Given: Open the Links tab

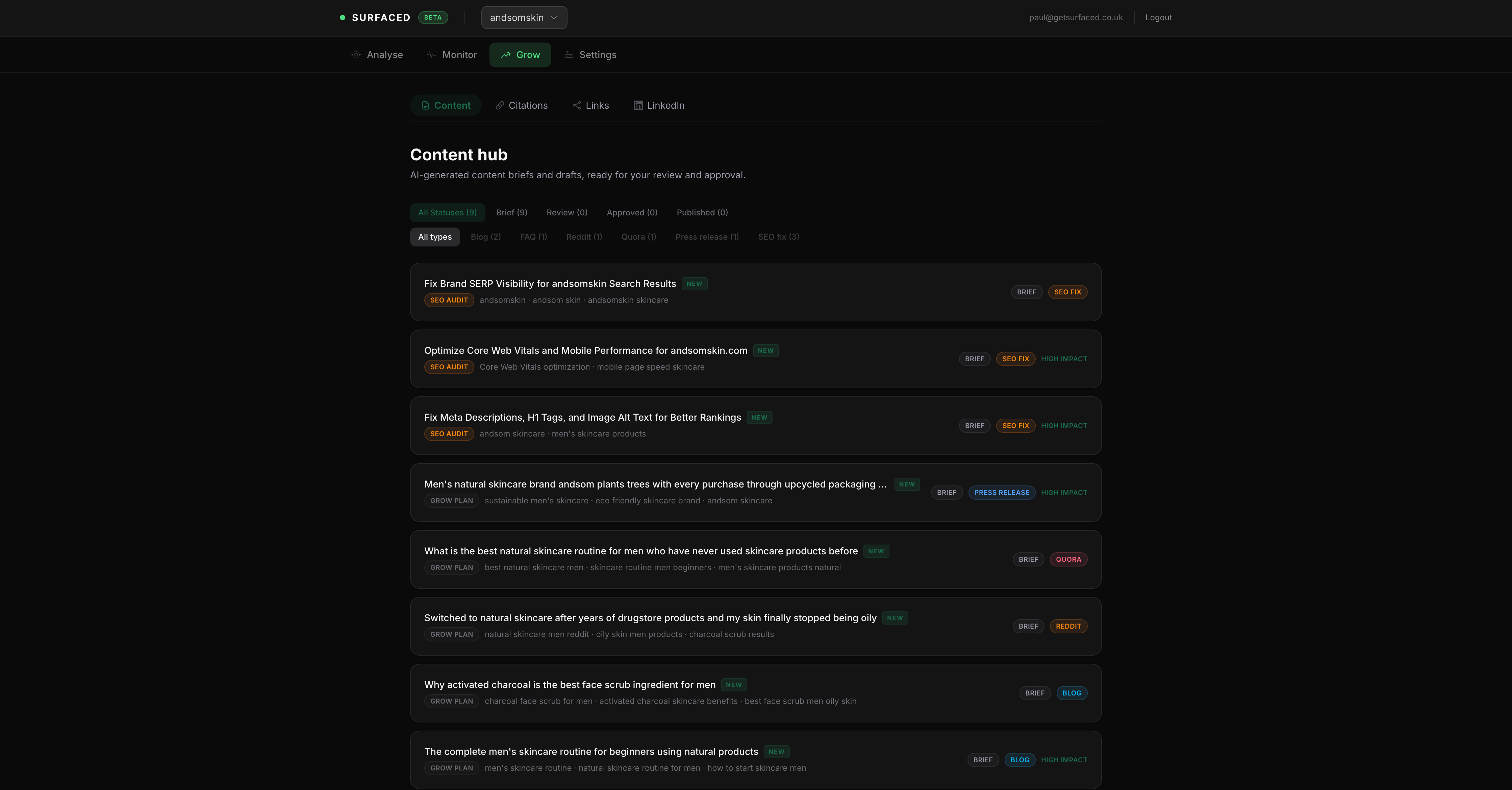Looking at the screenshot, I should pos(590,106).
